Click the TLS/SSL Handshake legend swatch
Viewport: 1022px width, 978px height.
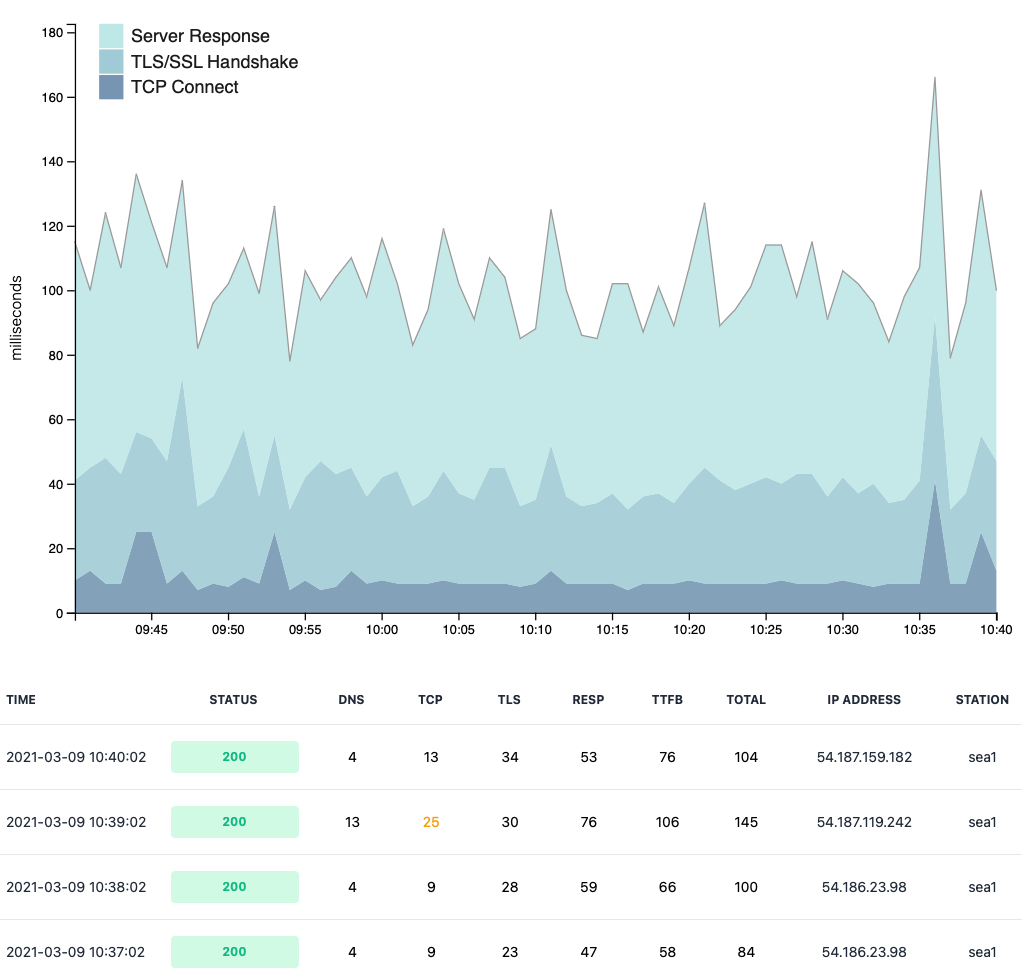pos(111,61)
